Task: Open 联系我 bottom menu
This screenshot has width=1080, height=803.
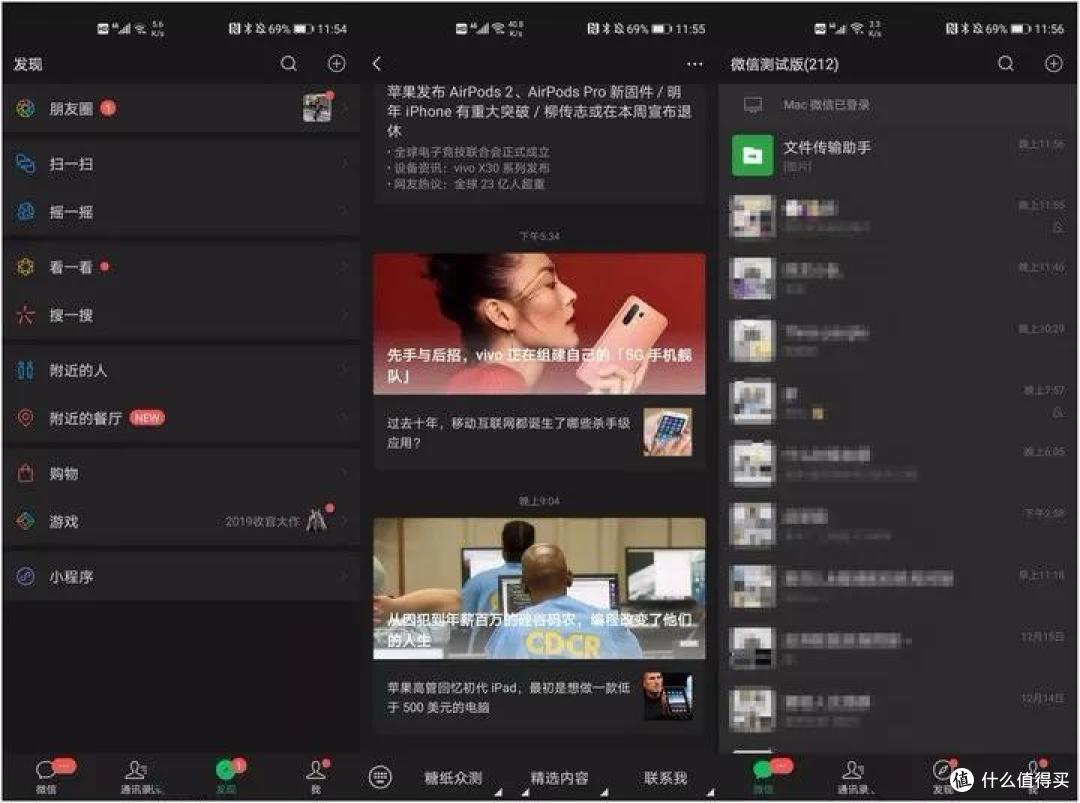Action: pyautogui.click(x=665, y=778)
